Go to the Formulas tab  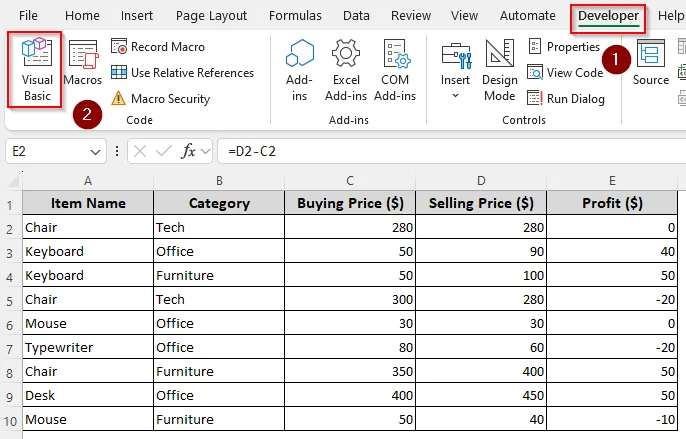[295, 16]
